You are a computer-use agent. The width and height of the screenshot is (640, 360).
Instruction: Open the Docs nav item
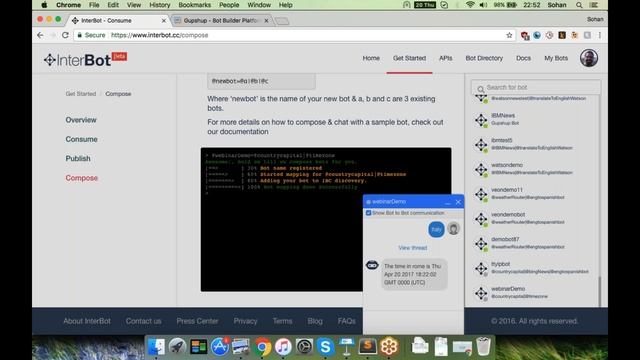tap(523, 58)
